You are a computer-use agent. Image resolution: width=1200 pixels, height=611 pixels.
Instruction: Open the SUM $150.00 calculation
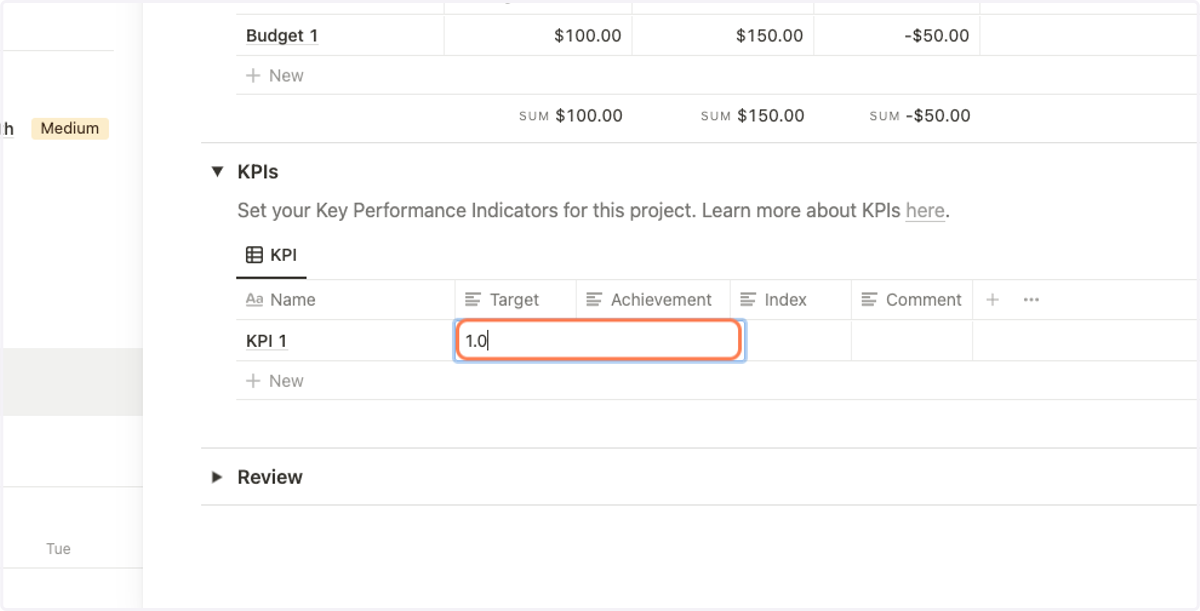[752, 116]
